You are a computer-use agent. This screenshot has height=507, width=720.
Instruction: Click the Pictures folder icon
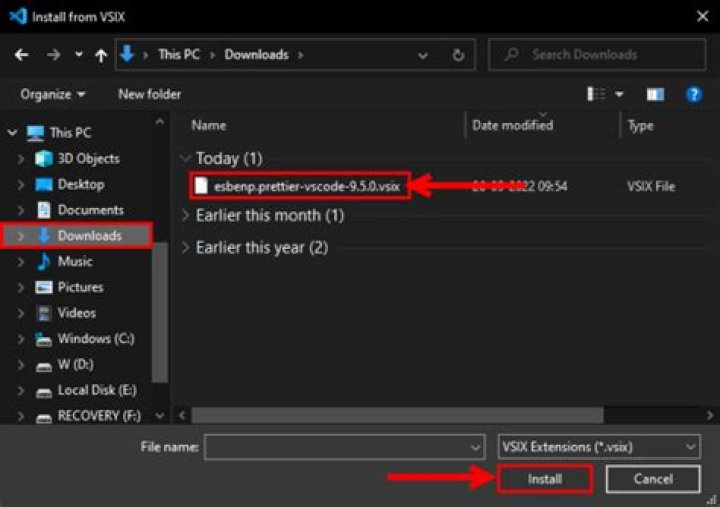click(44, 287)
